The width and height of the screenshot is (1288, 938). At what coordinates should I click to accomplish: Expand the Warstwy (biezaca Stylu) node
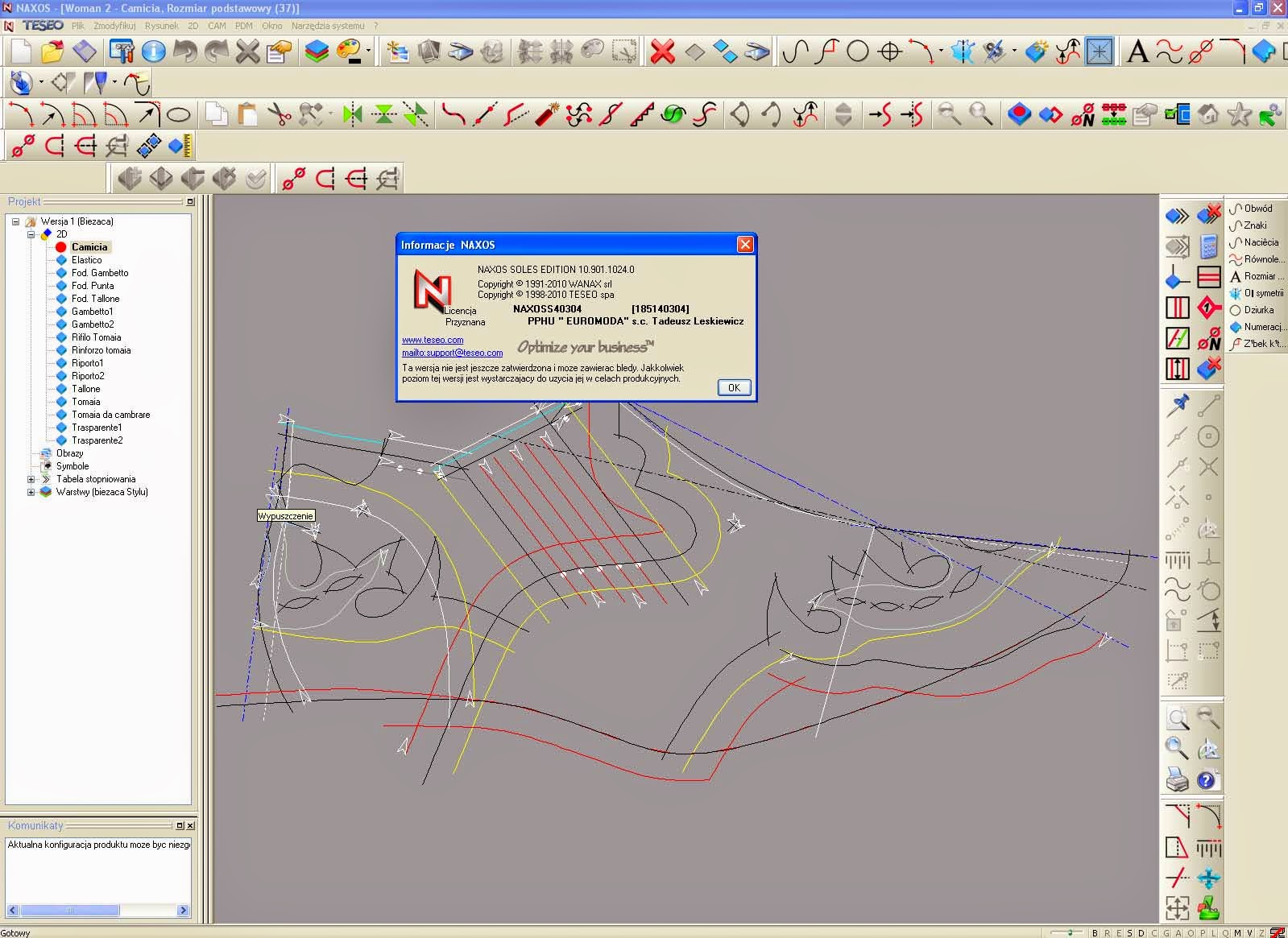[31, 492]
